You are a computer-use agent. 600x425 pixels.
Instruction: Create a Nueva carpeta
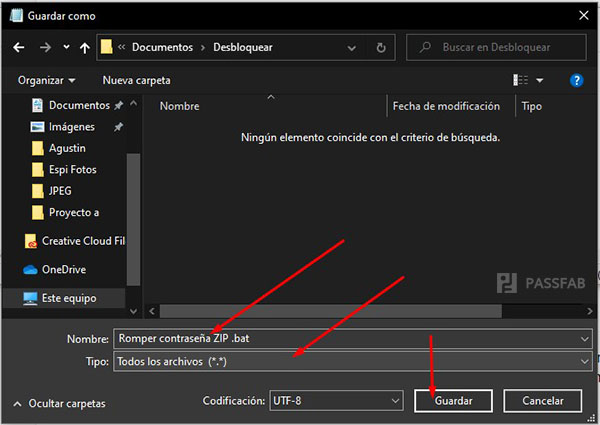tap(137, 80)
